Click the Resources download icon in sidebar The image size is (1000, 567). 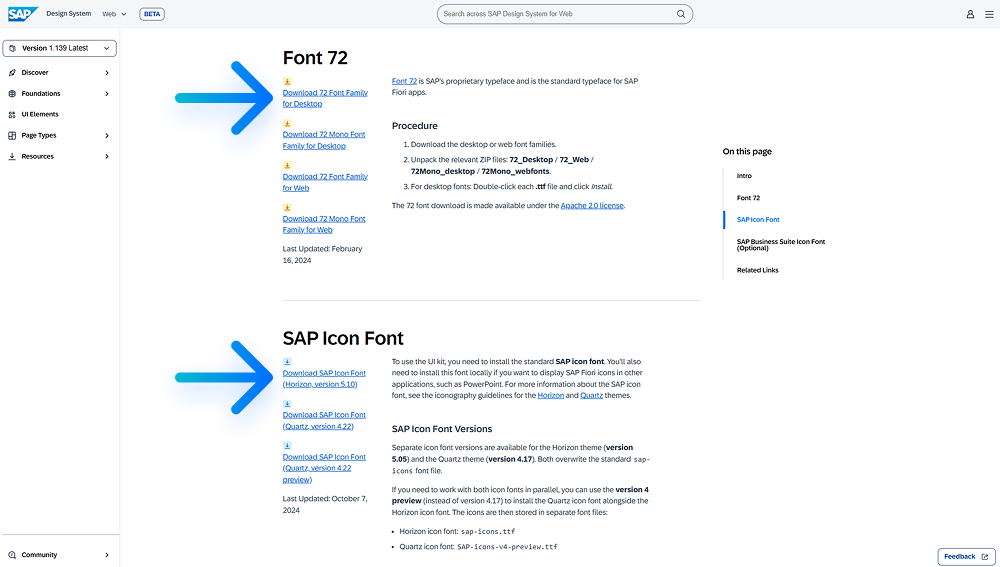click(x=12, y=156)
